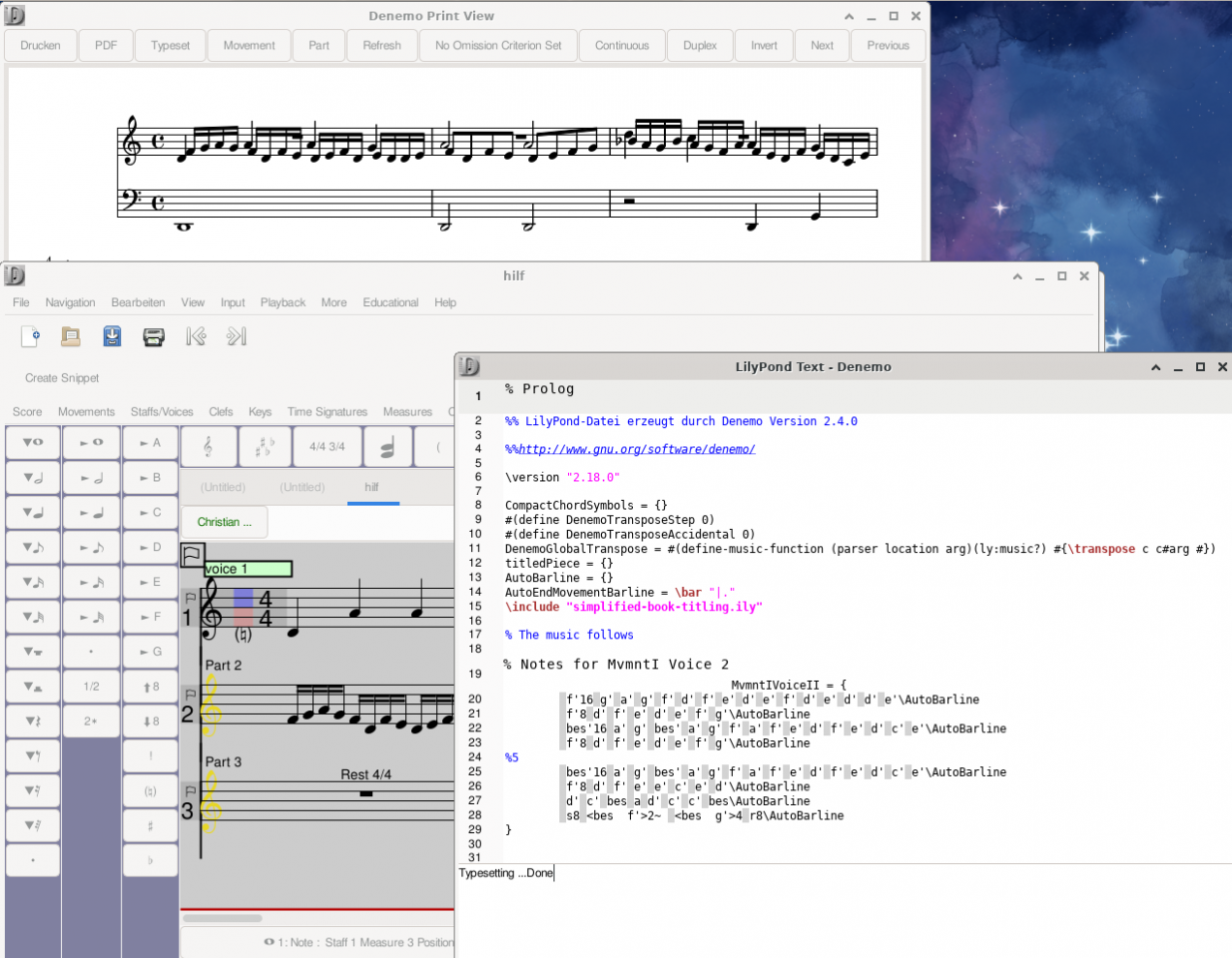Click the Duplex button
The width and height of the screenshot is (1232, 958).
(x=700, y=46)
